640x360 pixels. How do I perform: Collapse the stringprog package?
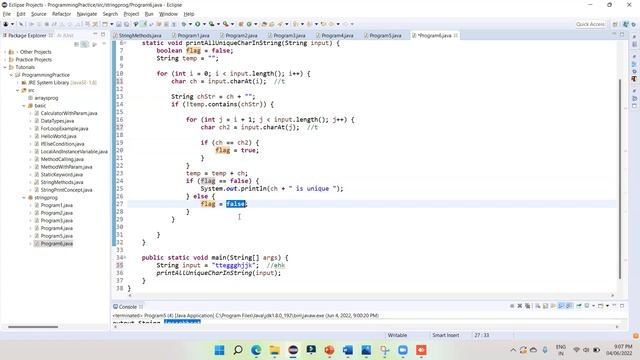[x=24, y=198]
